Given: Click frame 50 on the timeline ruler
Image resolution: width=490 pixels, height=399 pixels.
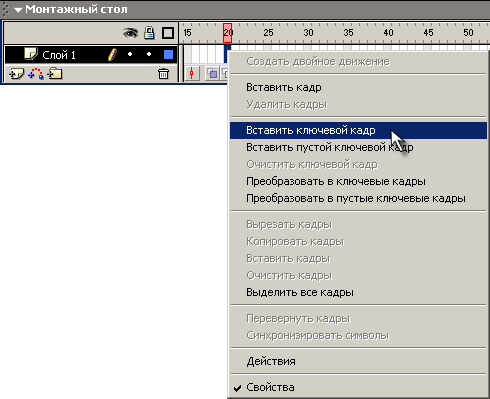Looking at the screenshot, I should tap(468, 33).
